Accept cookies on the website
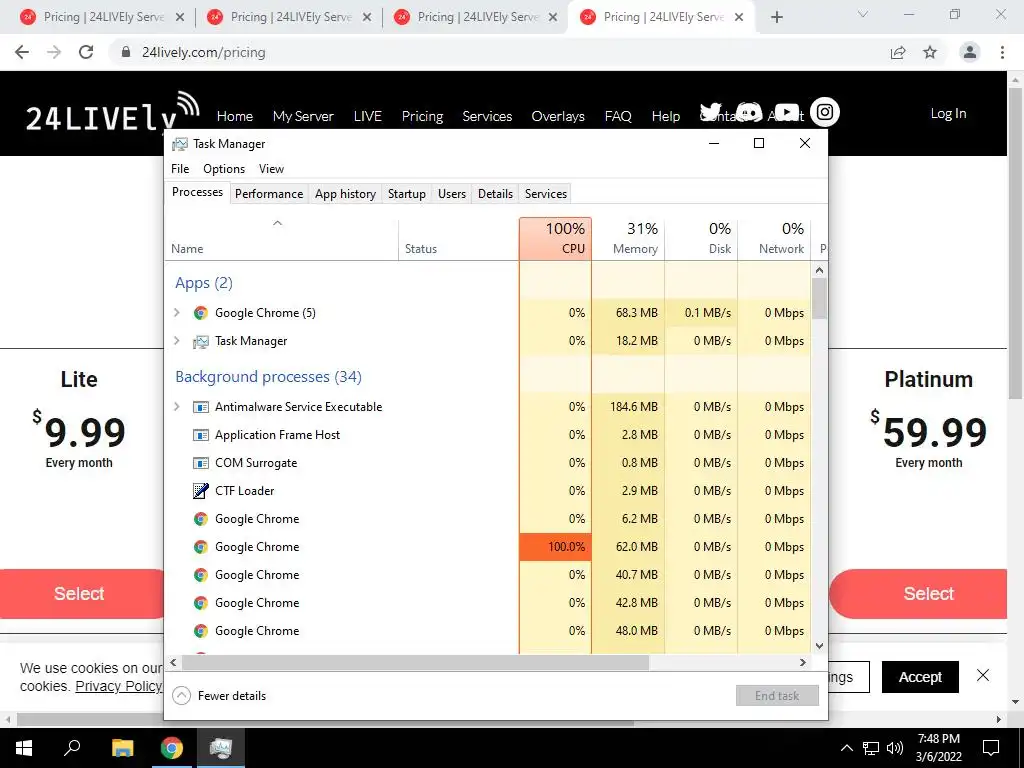1024x768 pixels. (x=920, y=677)
